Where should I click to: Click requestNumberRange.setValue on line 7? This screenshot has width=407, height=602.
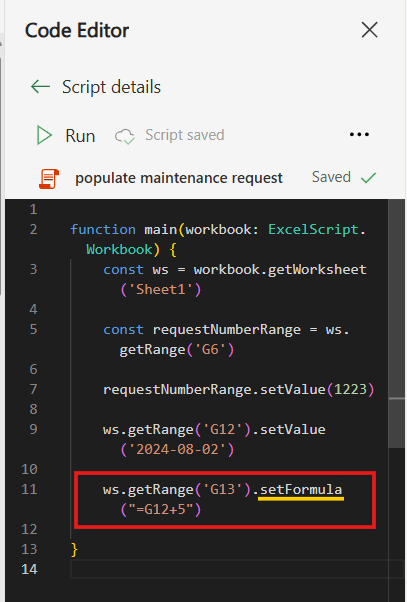point(214,390)
